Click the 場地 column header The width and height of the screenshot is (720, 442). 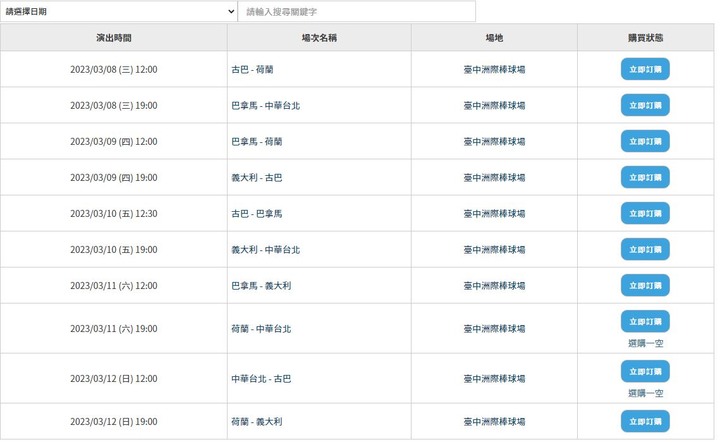(x=494, y=38)
